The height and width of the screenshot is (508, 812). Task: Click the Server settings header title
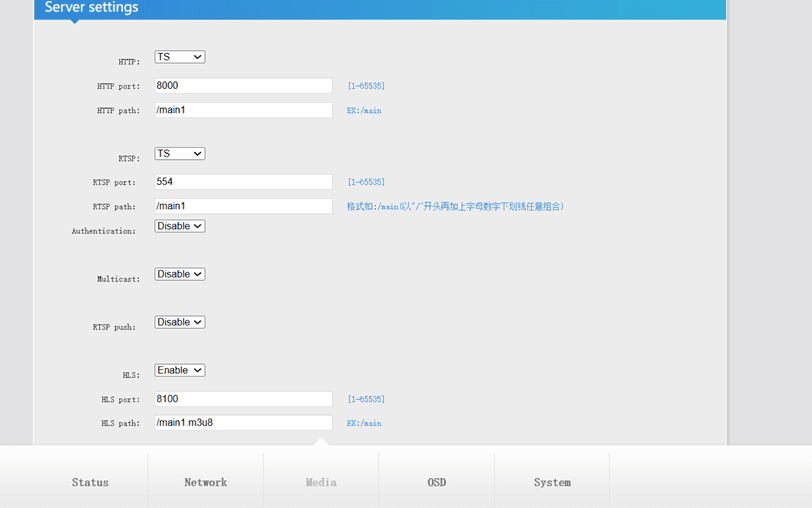click(92, 7)
